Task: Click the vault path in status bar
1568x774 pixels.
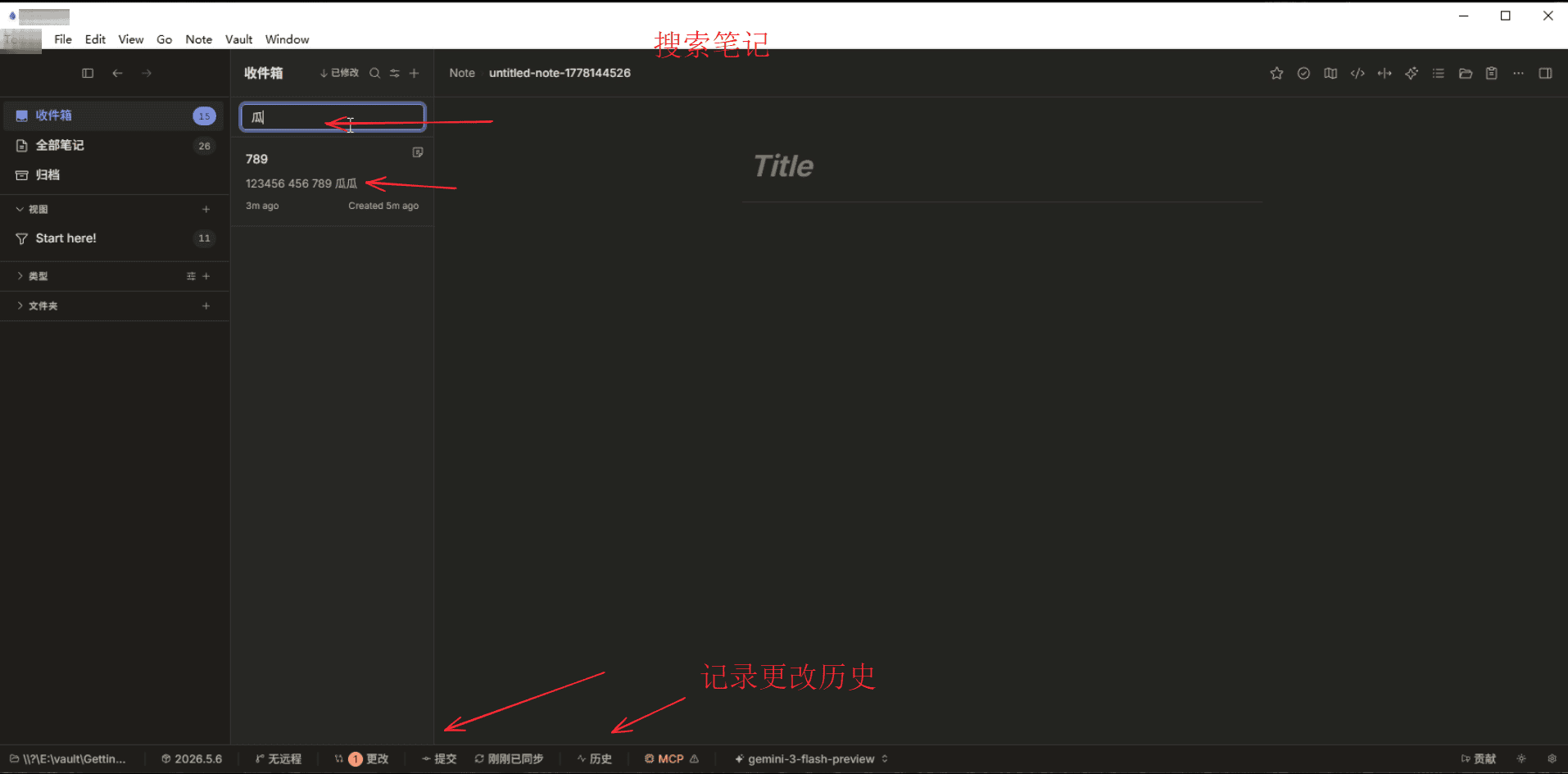Action: [x=68, y=759]
